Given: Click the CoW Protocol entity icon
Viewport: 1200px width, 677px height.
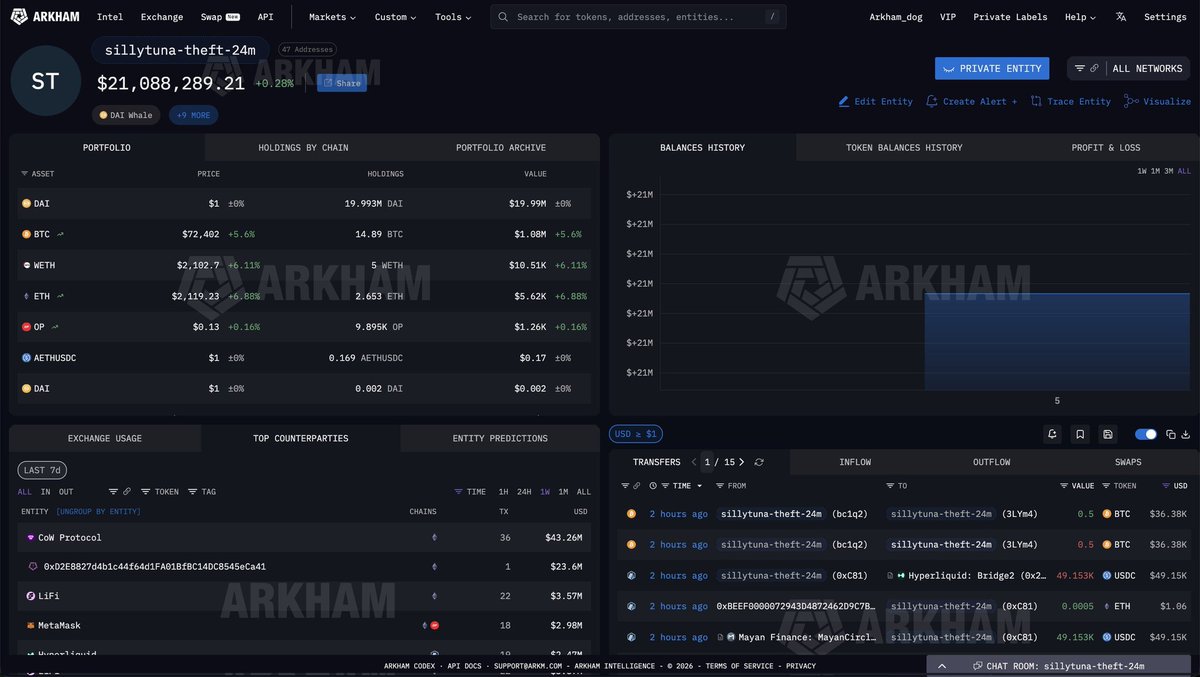Looking at the screenshot, I should [x=31, y=537].
